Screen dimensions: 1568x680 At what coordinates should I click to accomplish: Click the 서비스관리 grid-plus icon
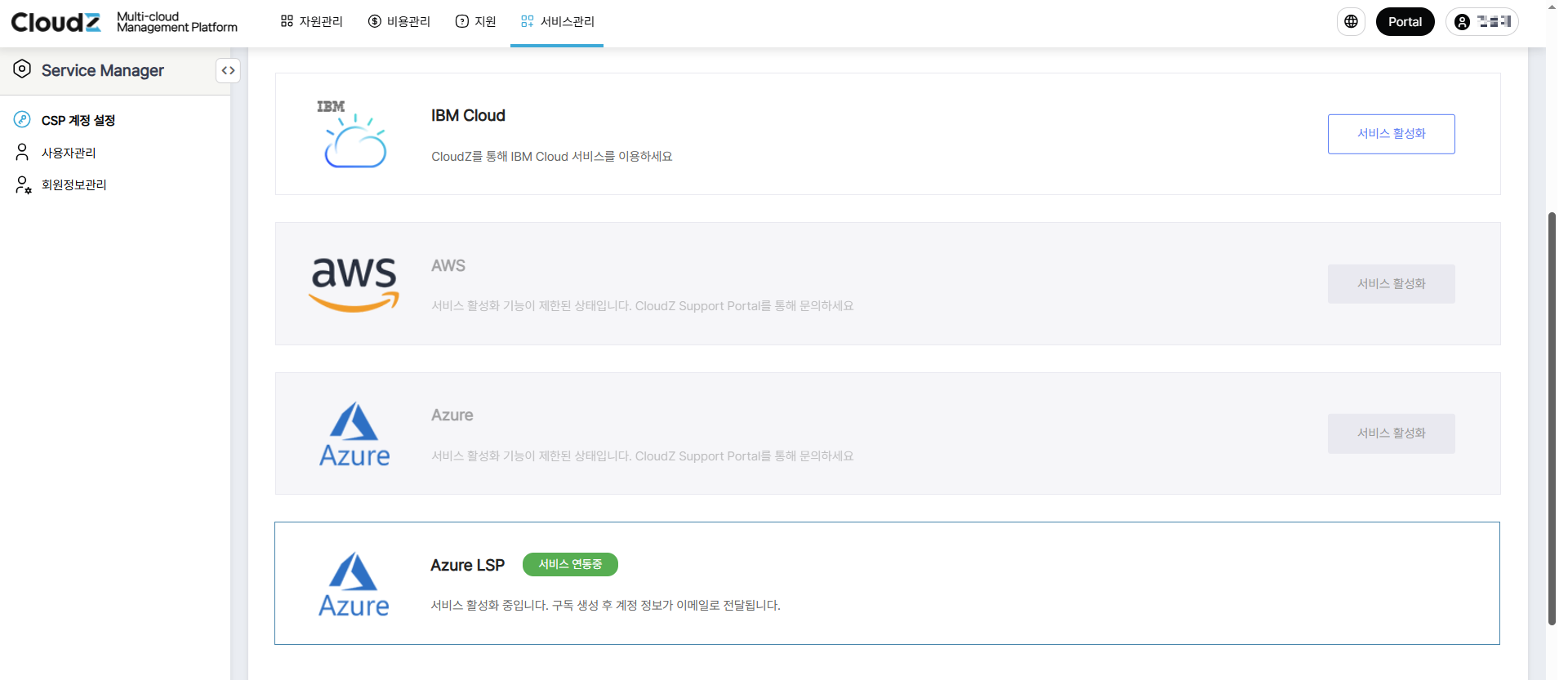tap(528, 21)
